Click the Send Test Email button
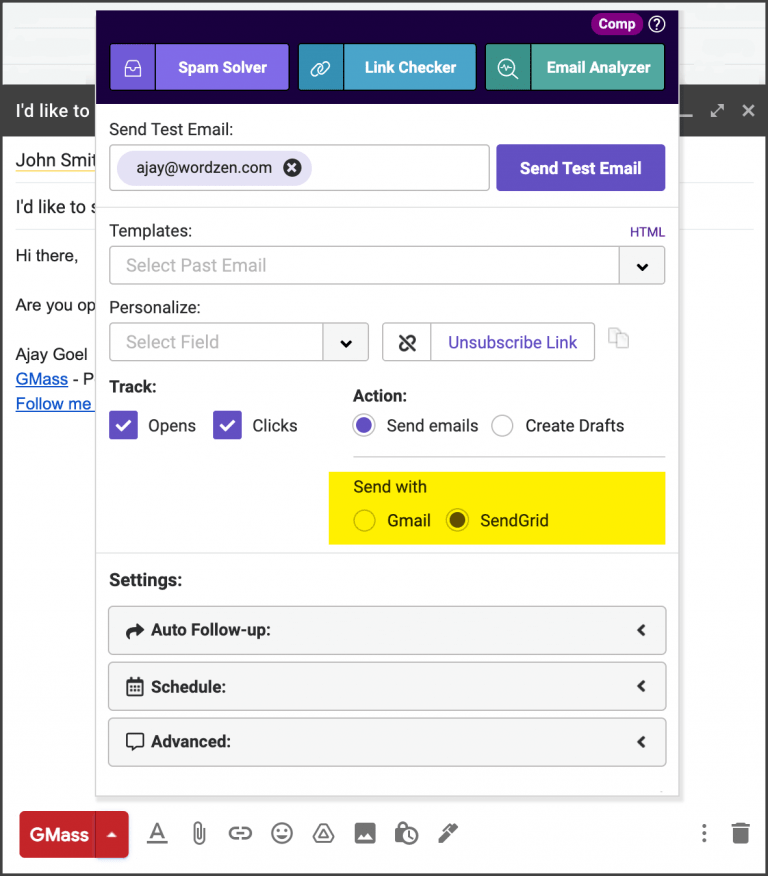This screenshot has height=876, width=768. tap(580, 168)
